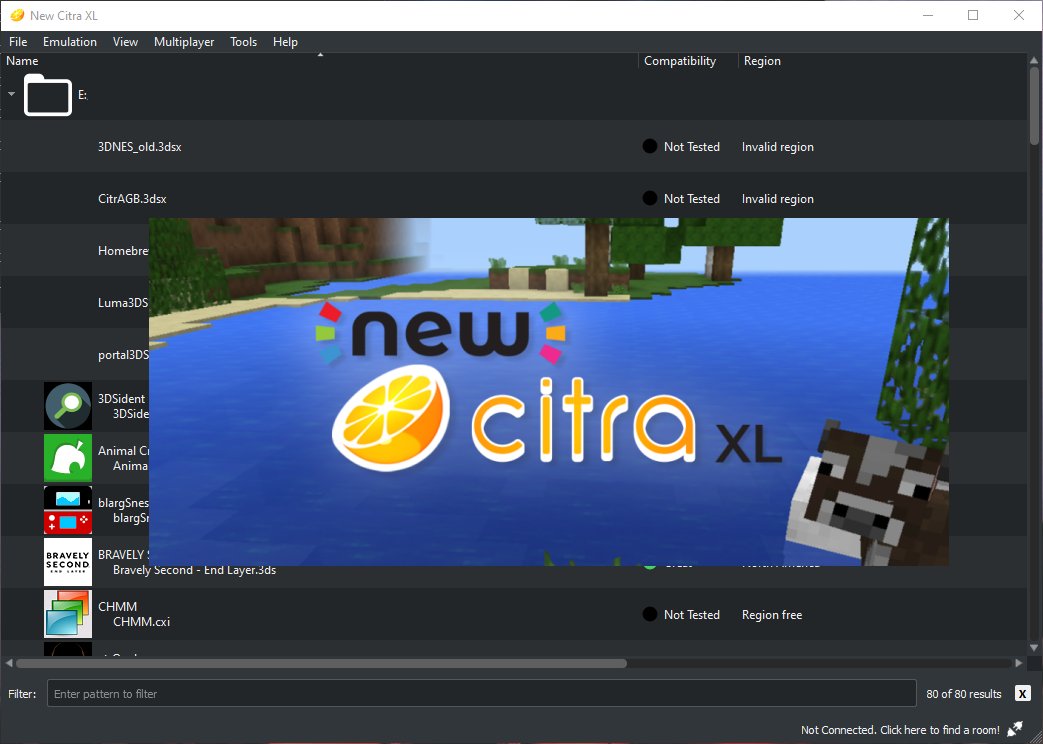This screenshot has height=744, width=1043.
Task: Click the 3DSident magnifier game icon
Action: tap(68, 406)
